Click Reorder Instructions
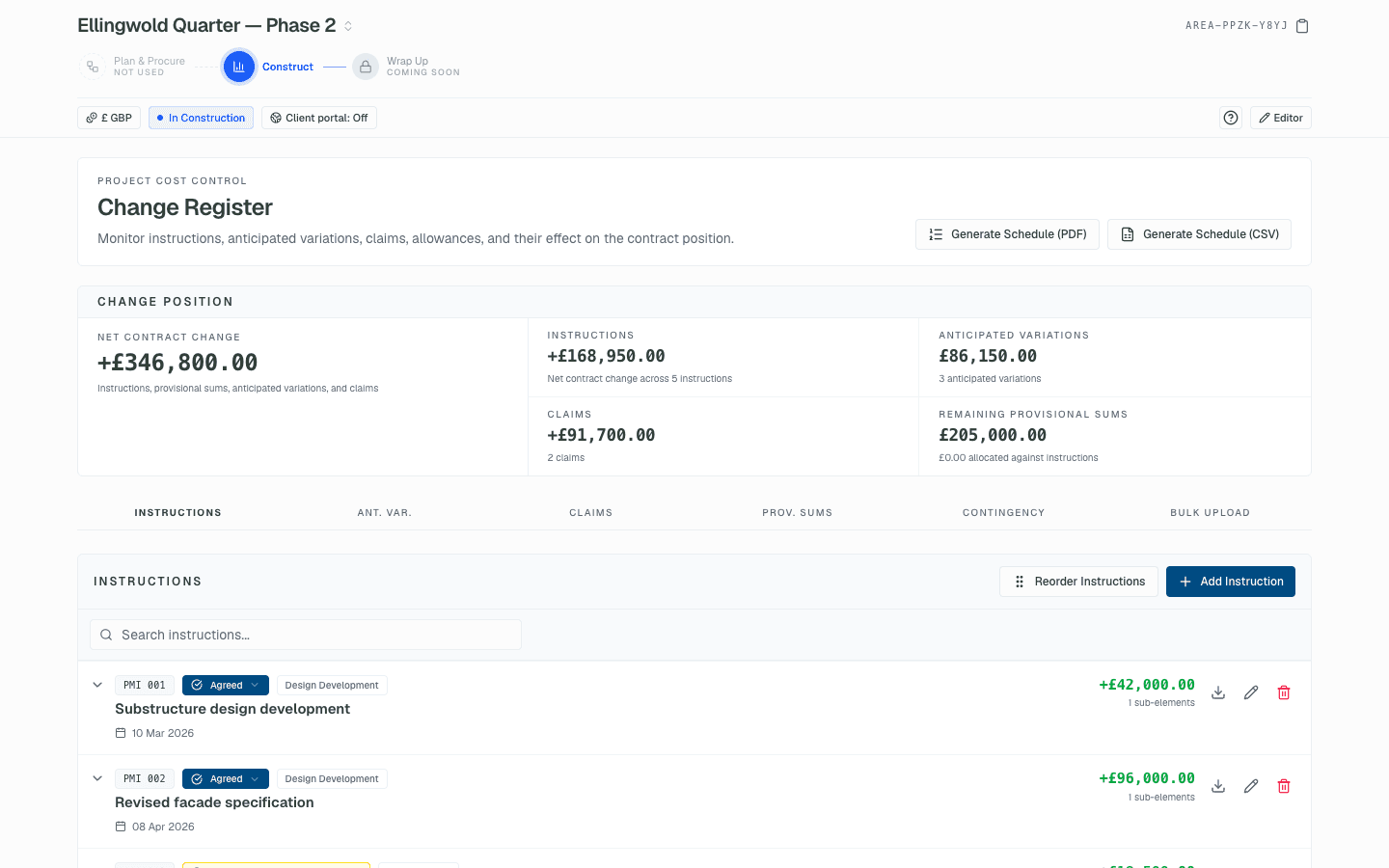This screenshot has height=868, width=1389. (x=1078, y=582)
